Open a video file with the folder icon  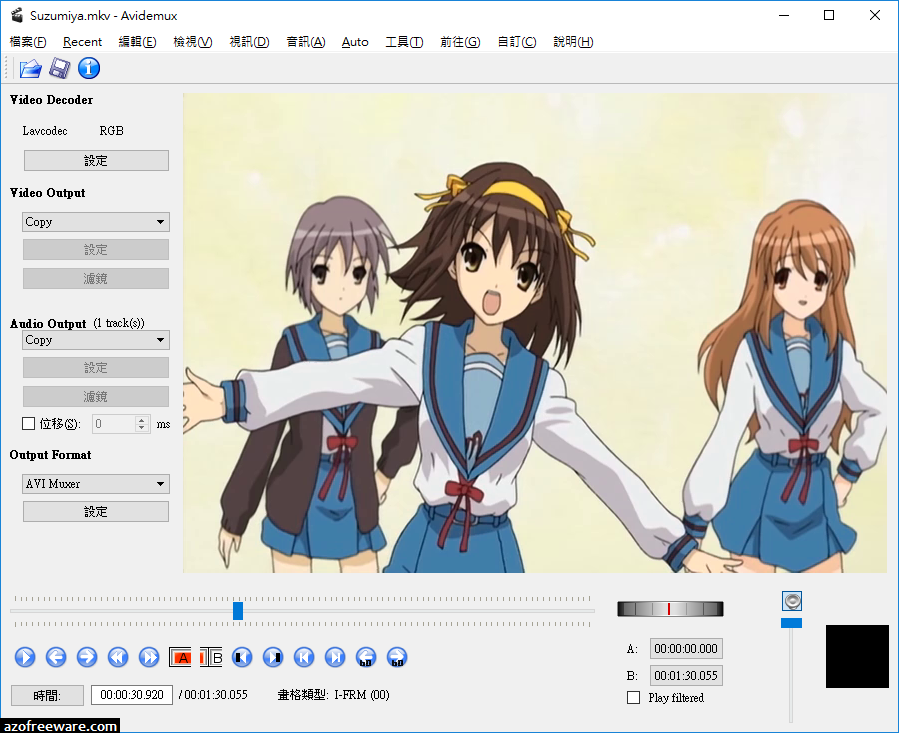click(30, 68)
